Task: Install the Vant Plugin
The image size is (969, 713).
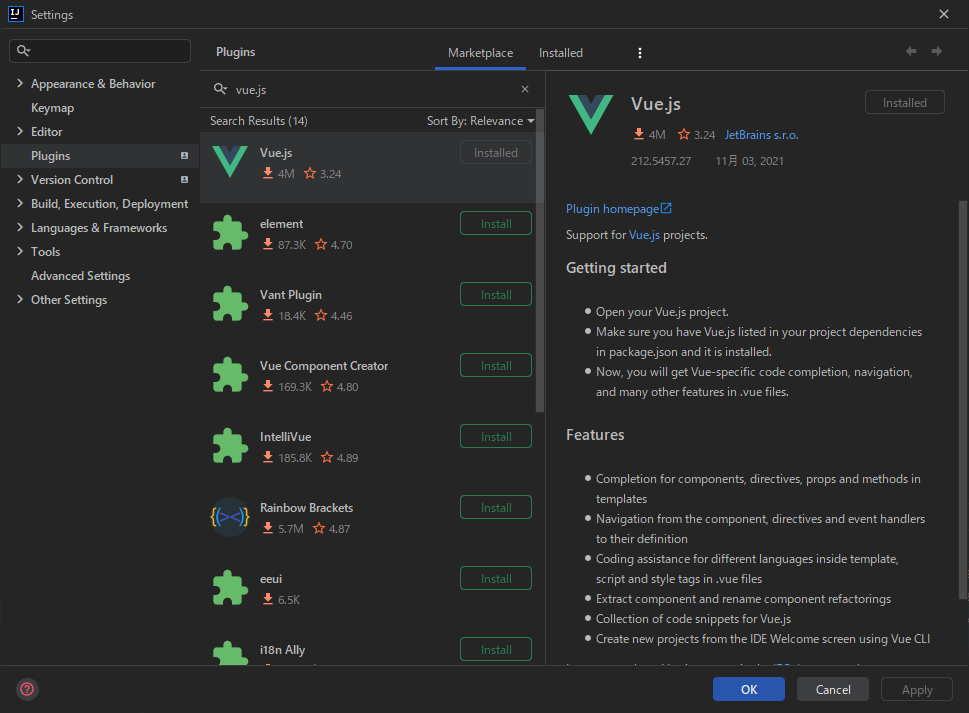Action: 495,294
